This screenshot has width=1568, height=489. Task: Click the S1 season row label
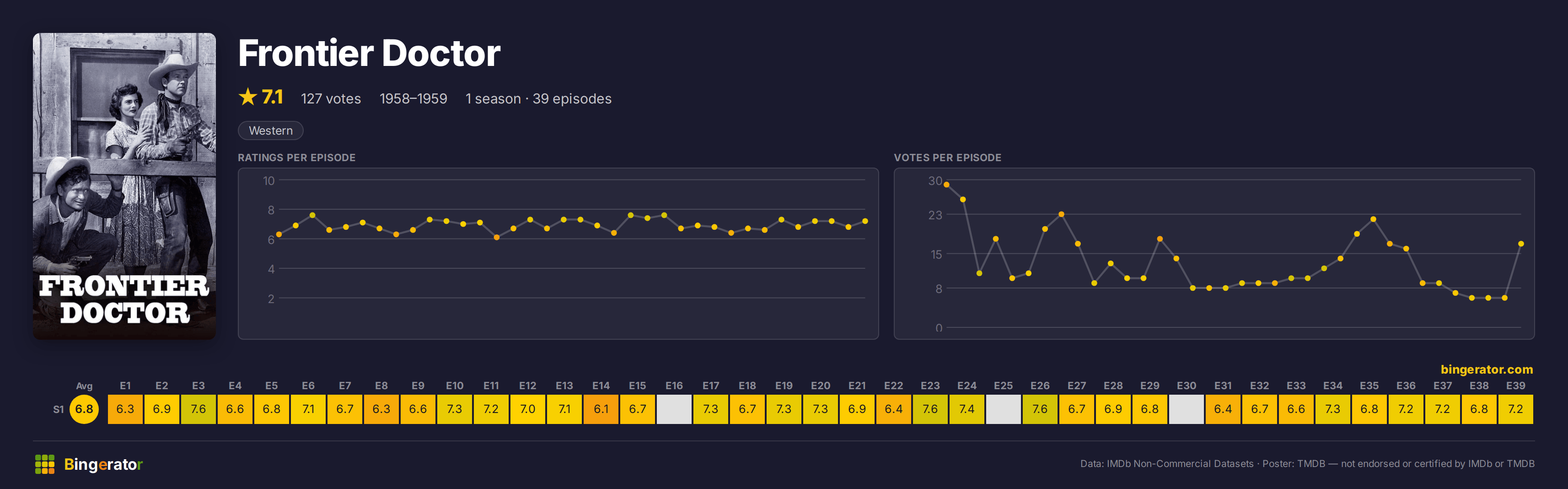(x=59, y=409)
